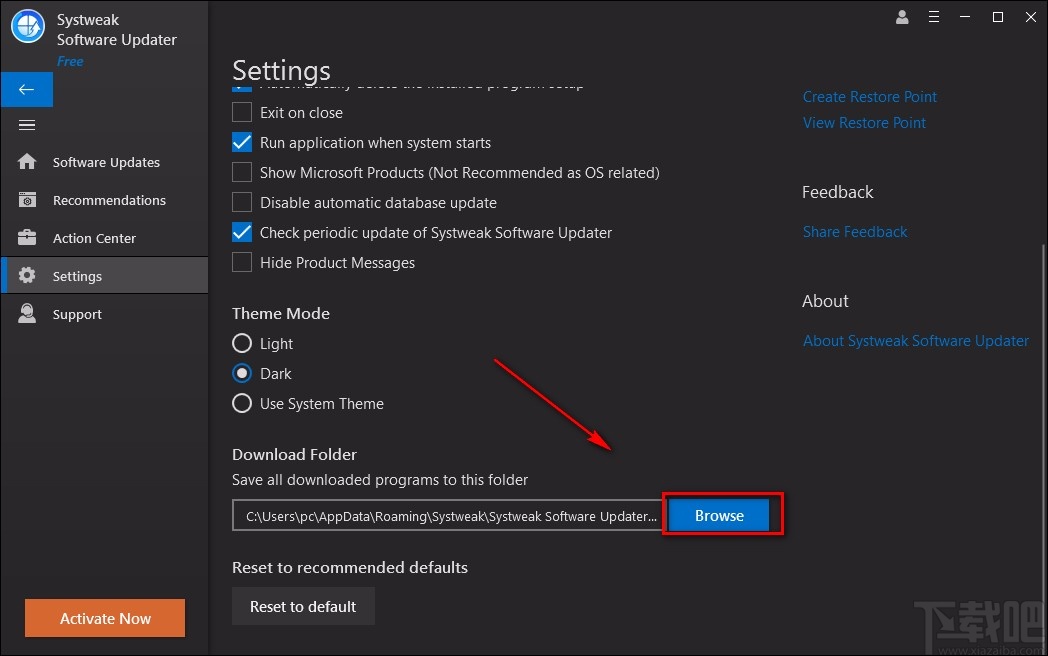Toggle the hamburger sidebar menu
The height and width of the screenshot is (656, 1048).
tap(27, 125)
